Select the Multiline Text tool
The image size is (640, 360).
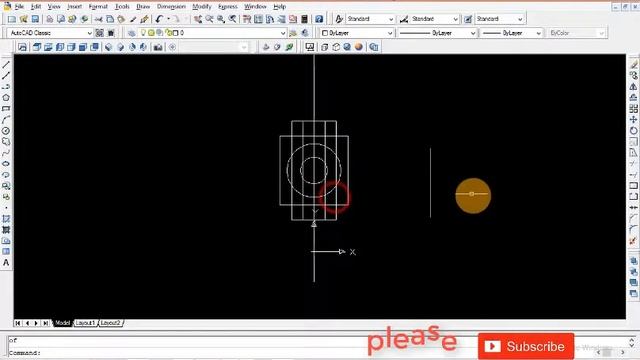pos(6,262)
